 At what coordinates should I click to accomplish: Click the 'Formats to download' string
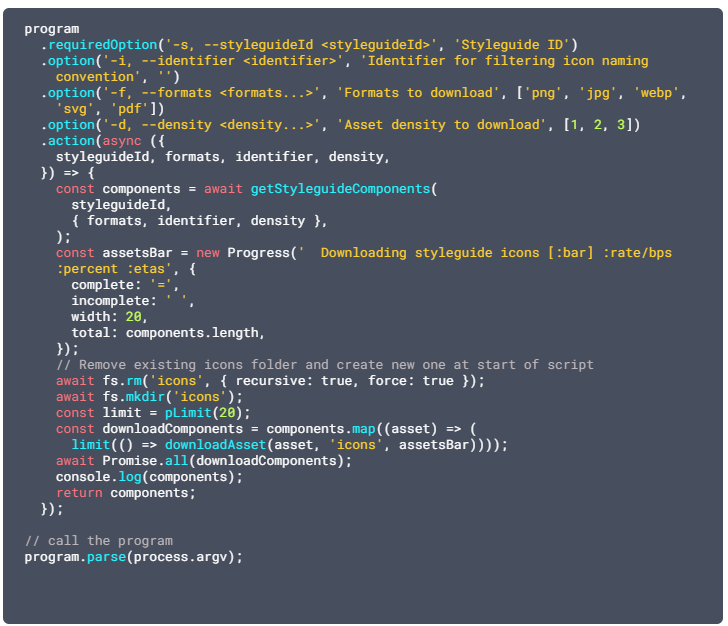418,93
